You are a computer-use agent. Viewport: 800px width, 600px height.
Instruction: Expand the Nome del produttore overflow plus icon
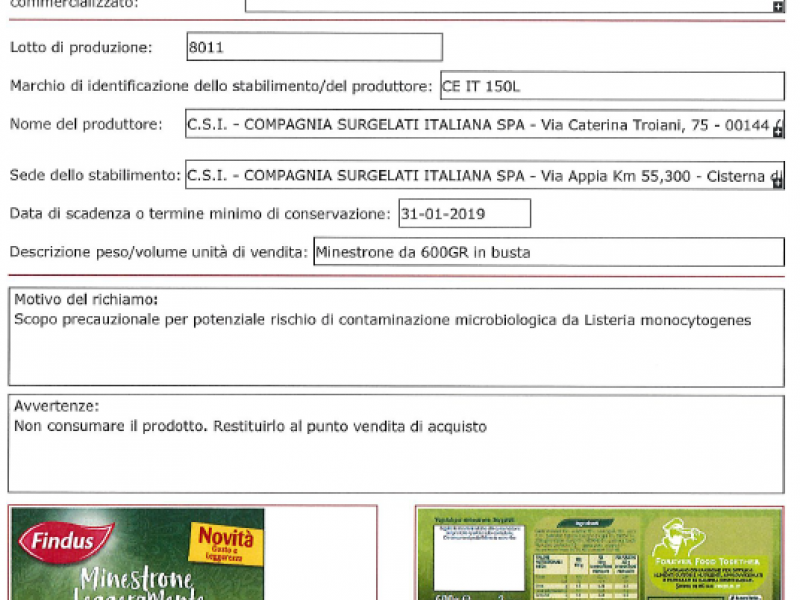(x=778, y=132)
